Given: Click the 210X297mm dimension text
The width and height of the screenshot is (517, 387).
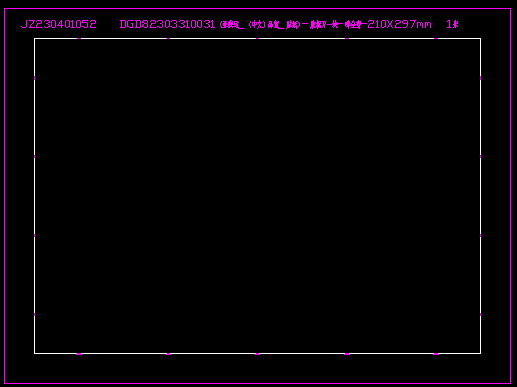Looking at the screenshot, I should click(399, 24).
